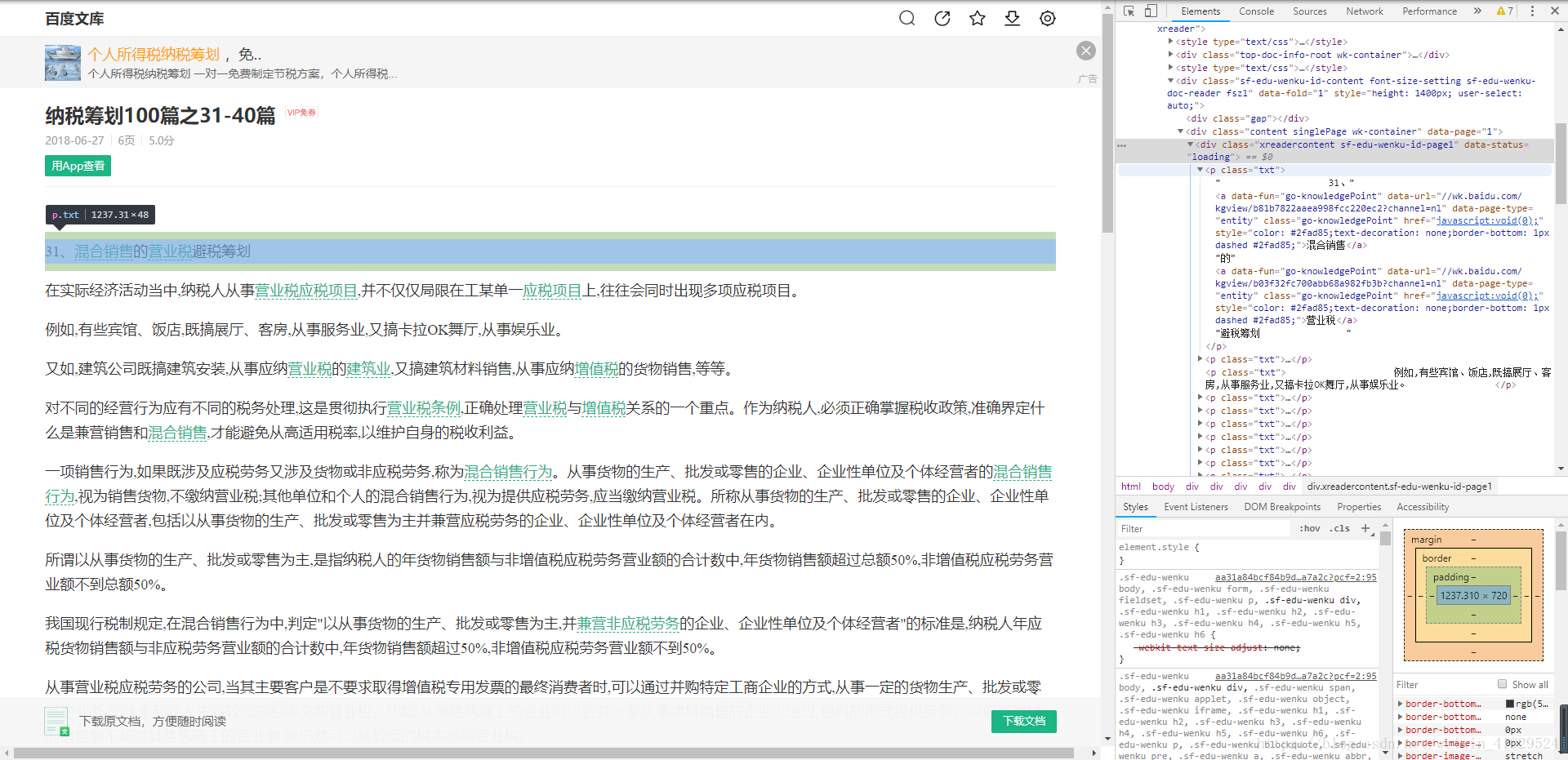Click the page vertical scrollbar thumb
The width and height of the screenshot is (1568, 760).
click(1107, 122)
